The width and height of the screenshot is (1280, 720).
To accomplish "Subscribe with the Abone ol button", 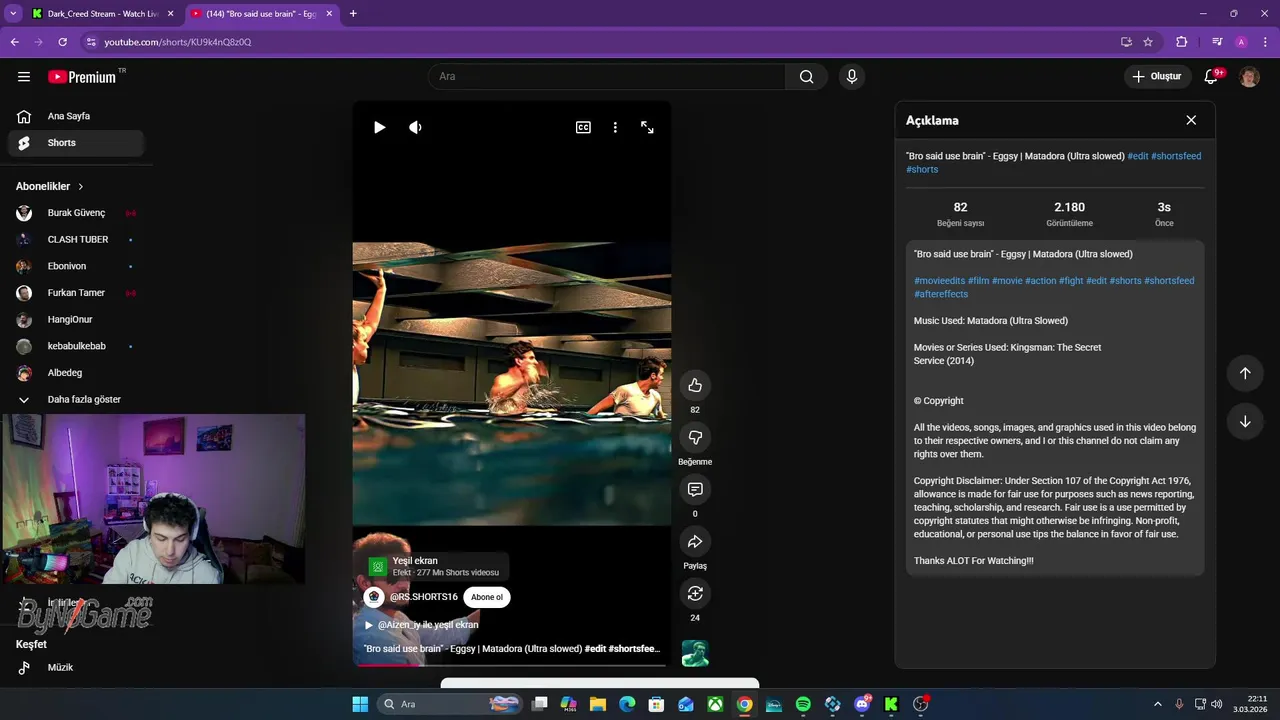I will [487, 597].
